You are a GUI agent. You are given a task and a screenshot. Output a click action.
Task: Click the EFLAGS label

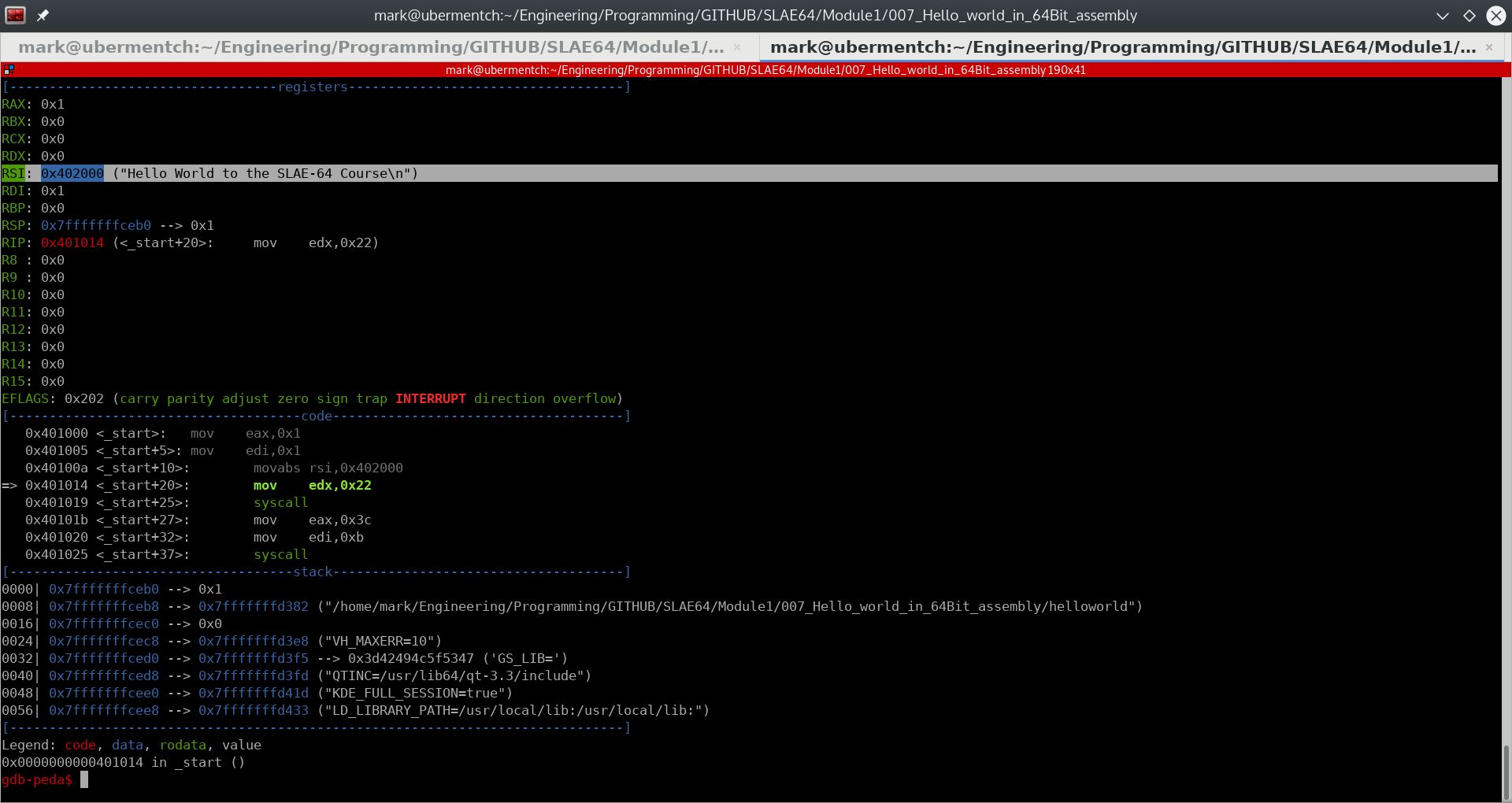pyautogui.click(x=25, y=398)
